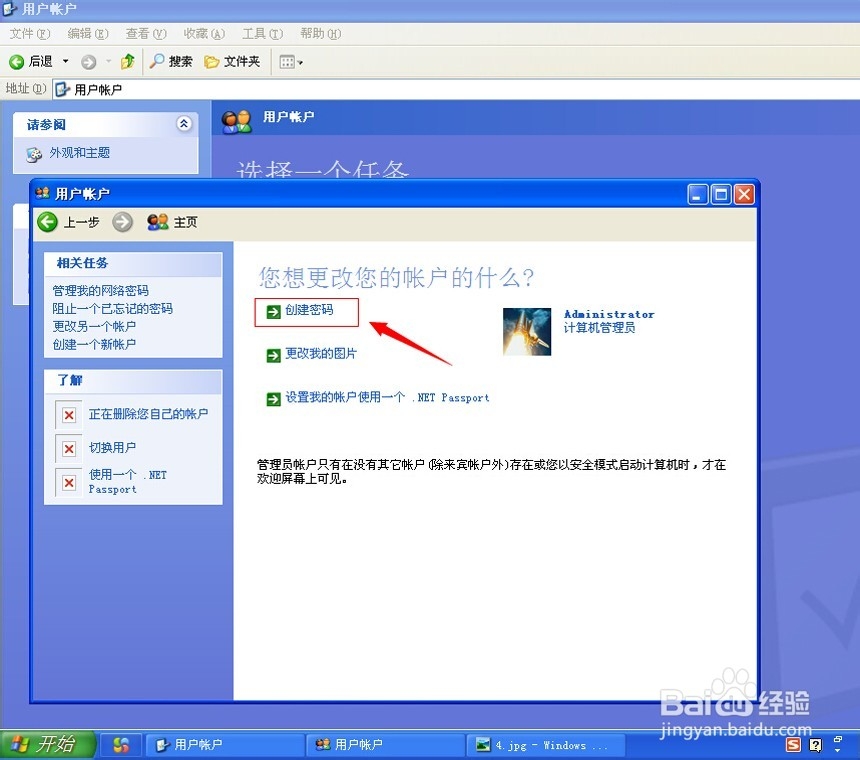Minimize the 用户帐户 dialog window

pyautogui.click(x=698, y=194)
